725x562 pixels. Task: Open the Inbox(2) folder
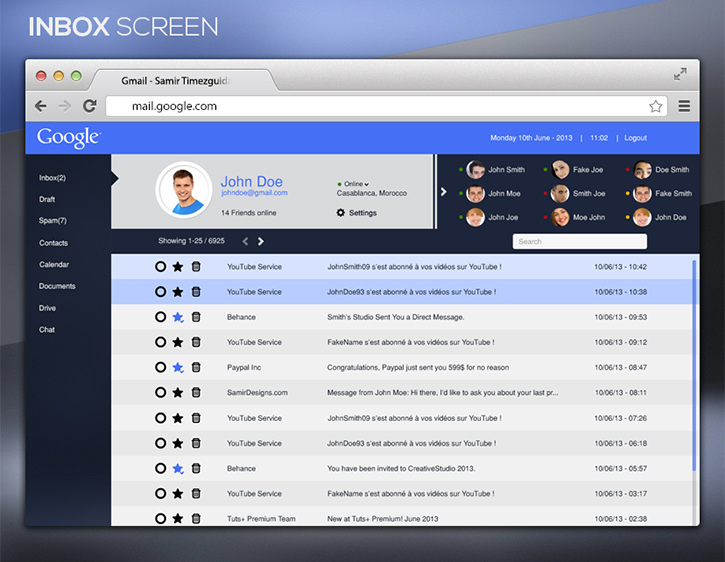click(52, 178)
